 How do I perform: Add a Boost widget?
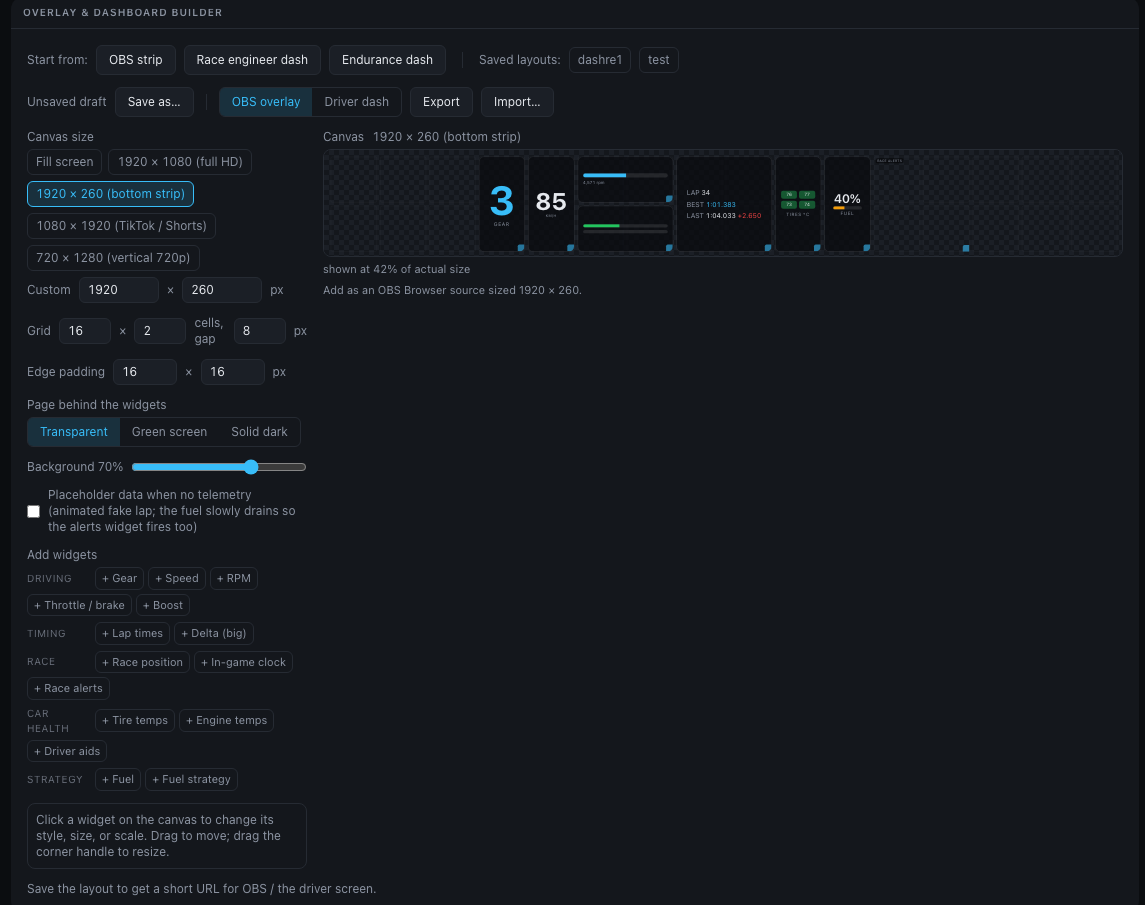(163, 606)
